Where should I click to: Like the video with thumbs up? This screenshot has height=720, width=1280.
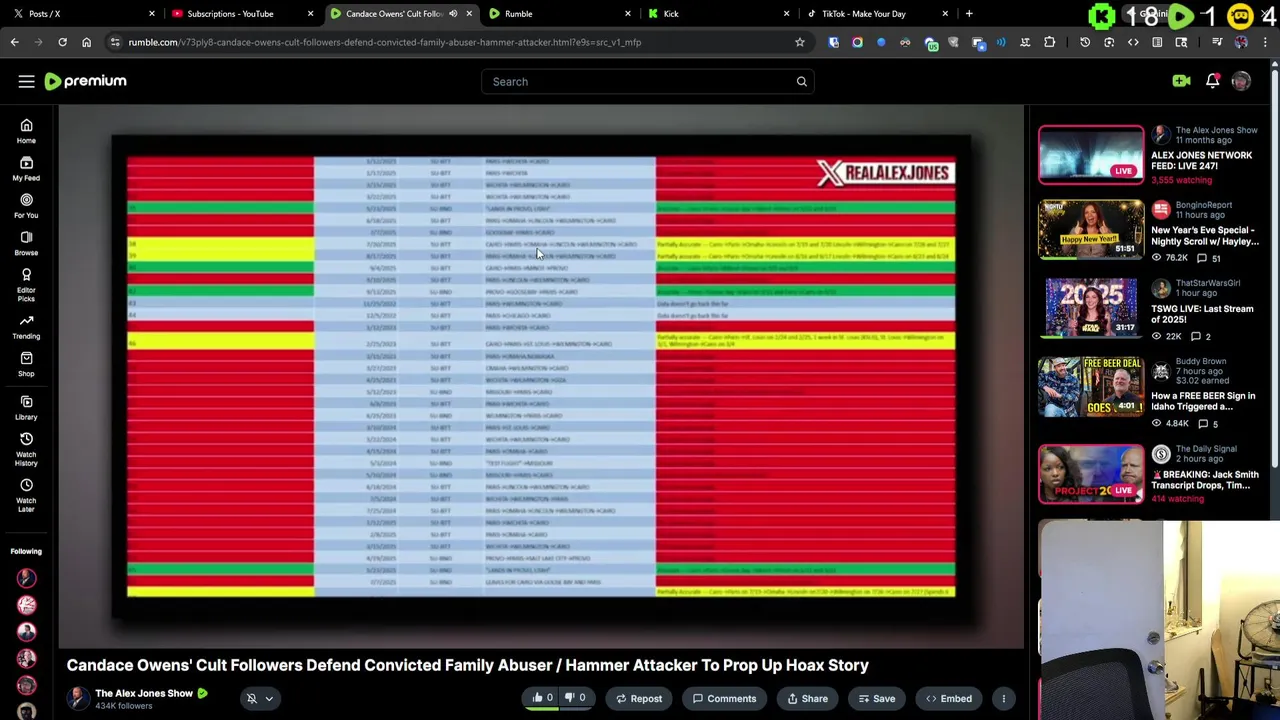pyautogui.click(x=542, y=698)
